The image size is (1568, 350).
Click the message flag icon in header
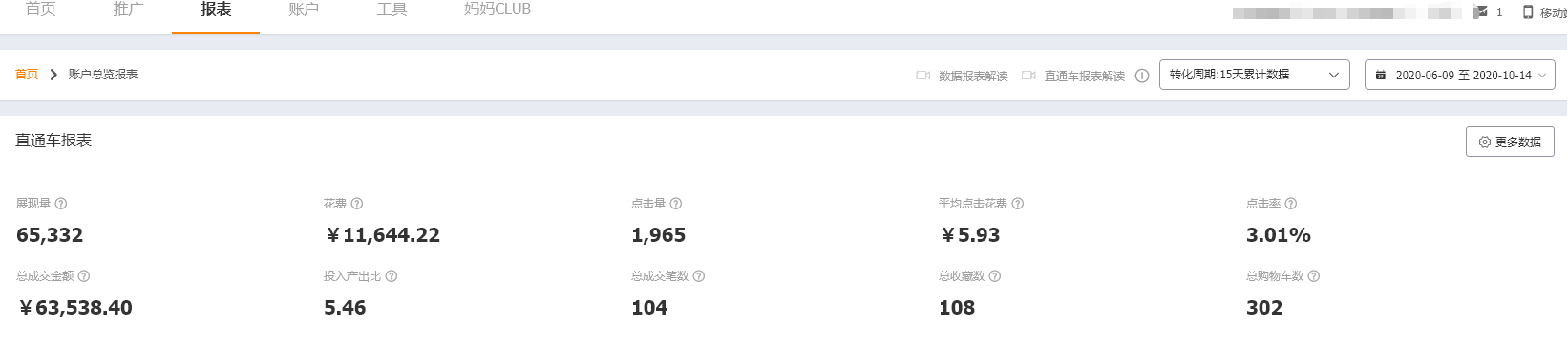point(1480,12)
